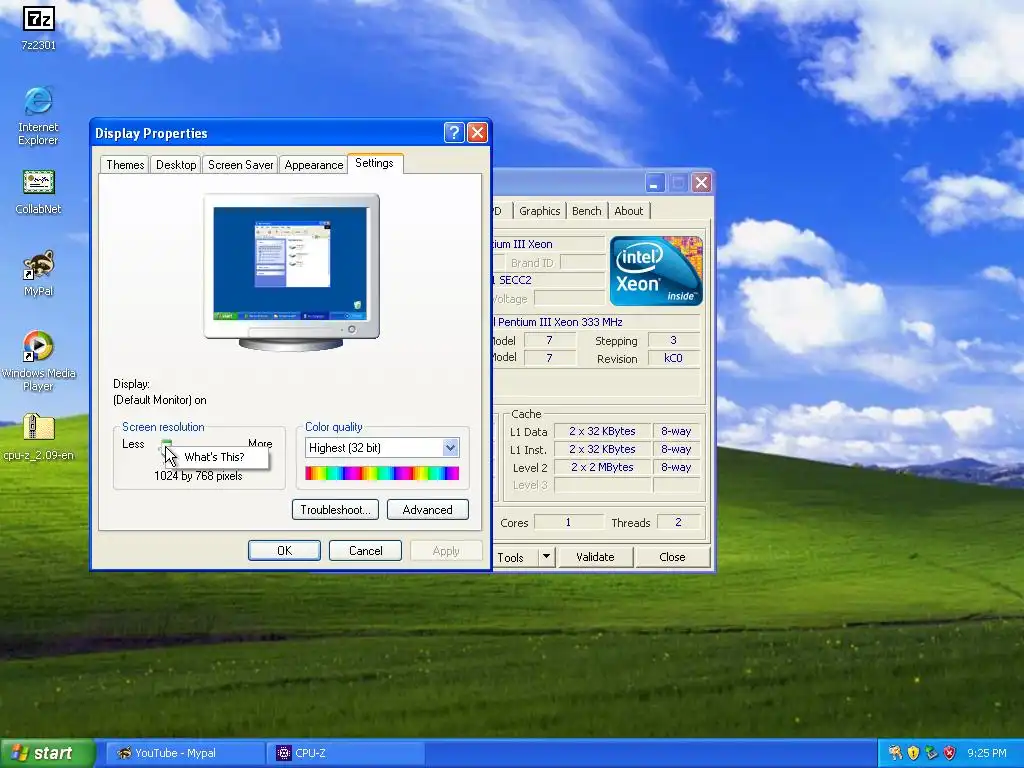Screen dimensions: 1024x768
Task: Click the L1 Inst. 2 x 32 KBytes field
Action: click(602, 449)
